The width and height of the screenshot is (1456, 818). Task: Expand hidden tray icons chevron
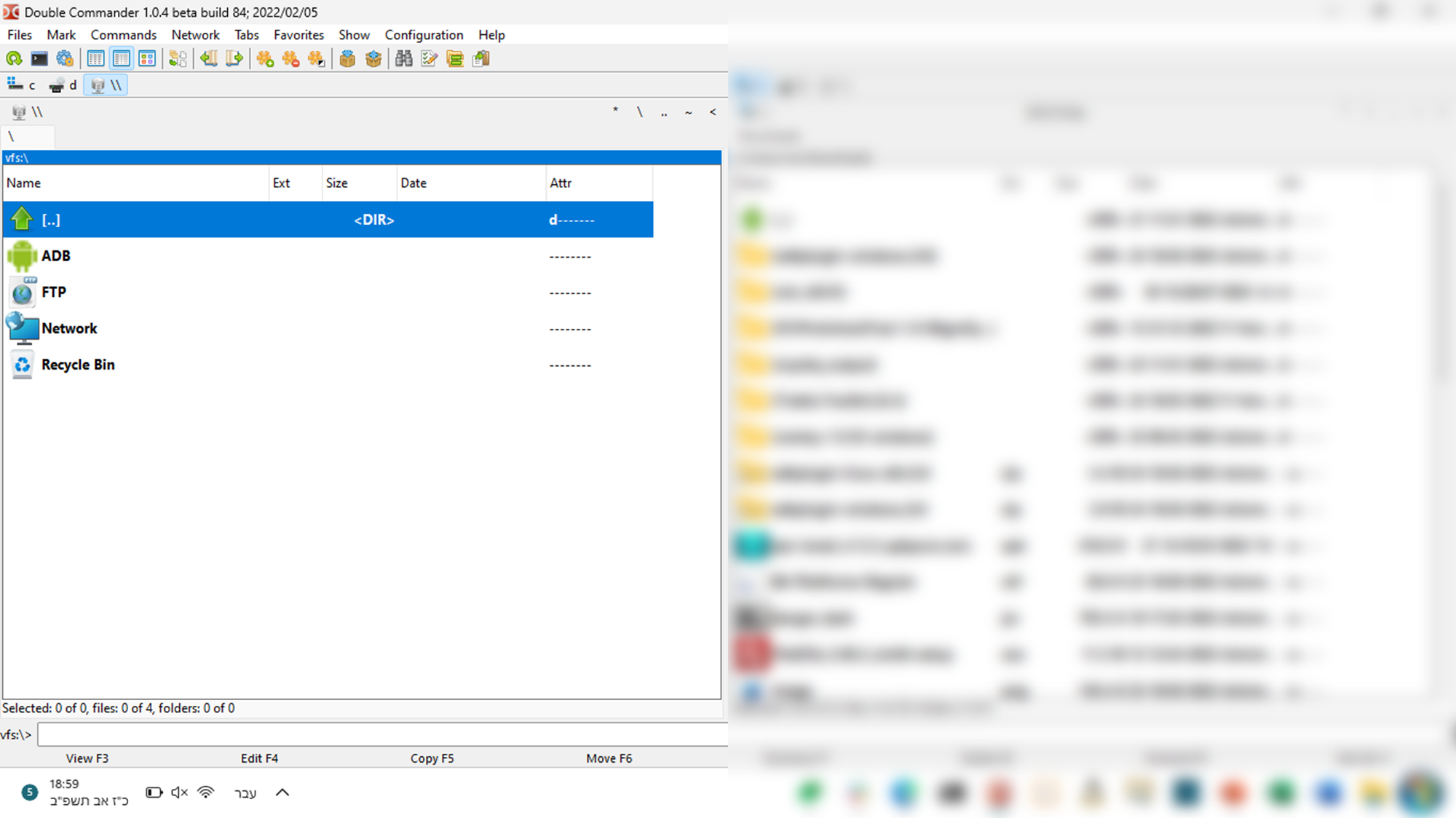[x=282, y=793]
